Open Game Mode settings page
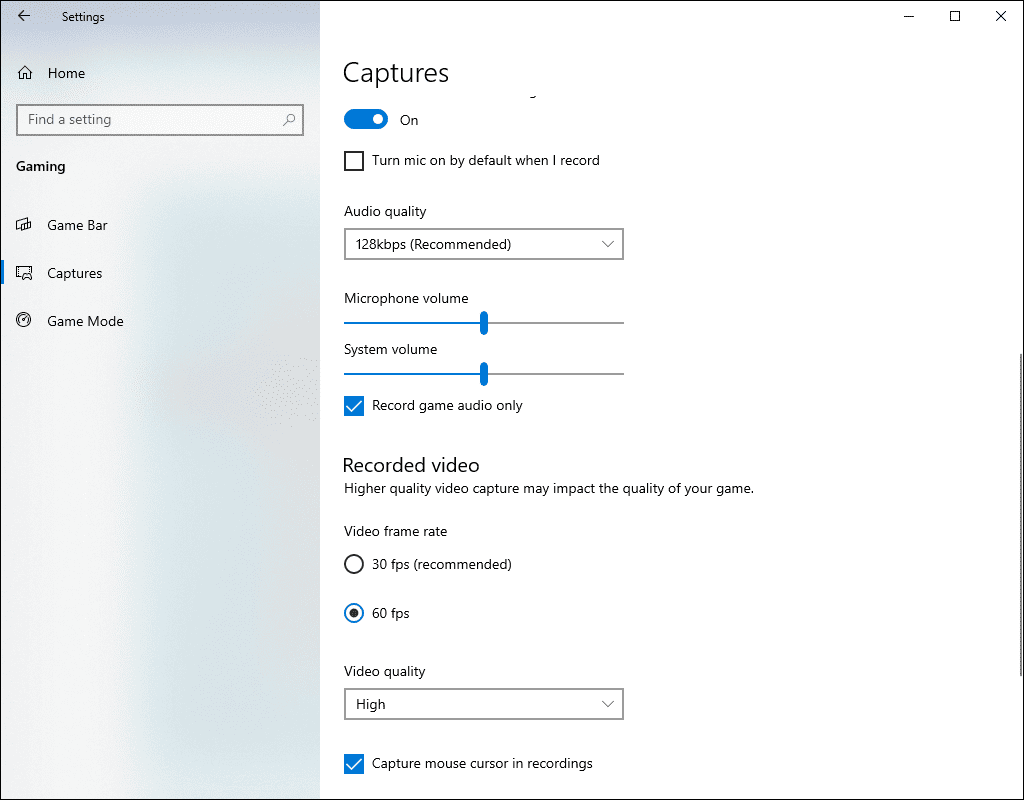Screen dimensions: 1024x800 click(x=84, y=321)
